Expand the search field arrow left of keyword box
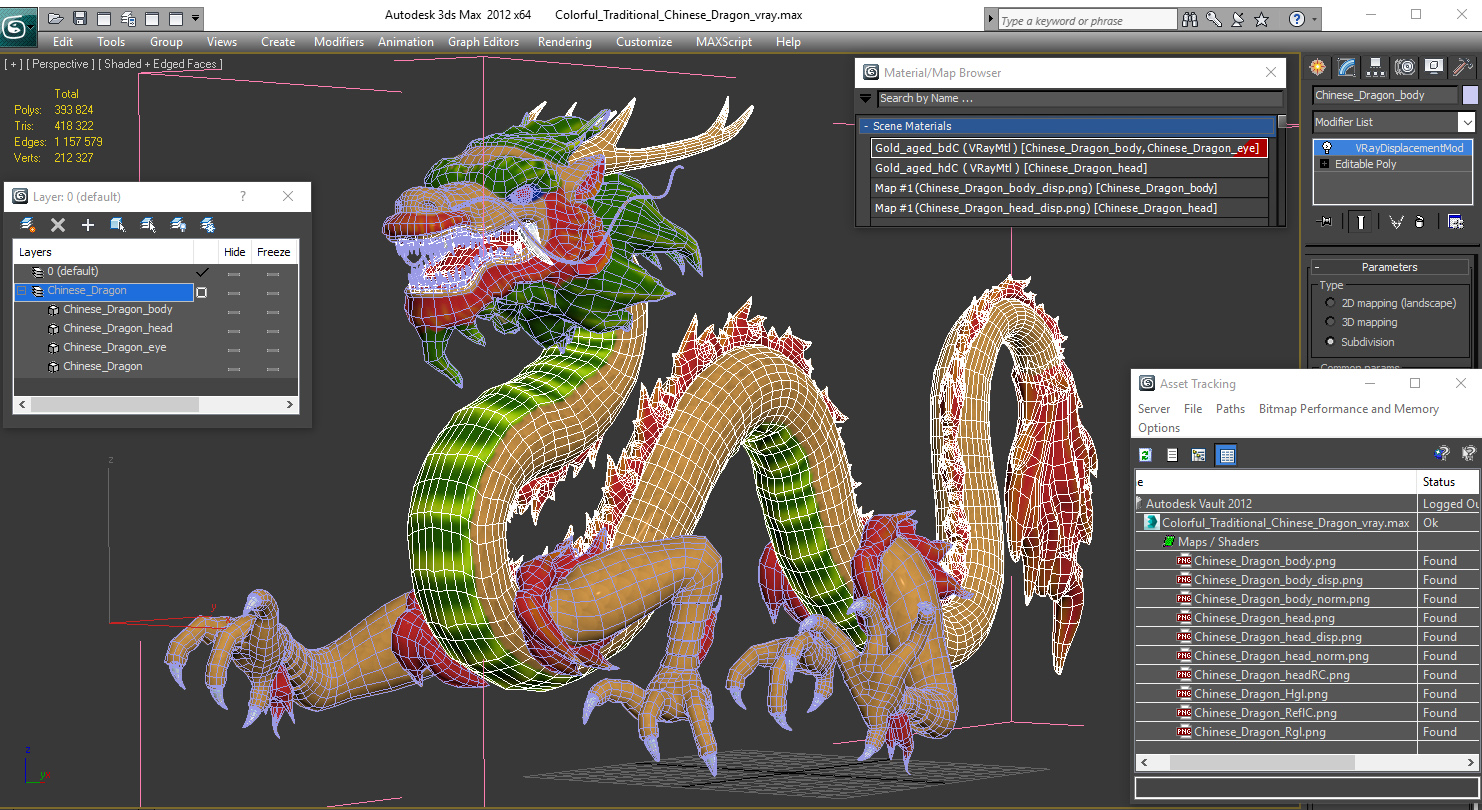1482x810 pixels. pyautogui.click(x=990, y=19)
